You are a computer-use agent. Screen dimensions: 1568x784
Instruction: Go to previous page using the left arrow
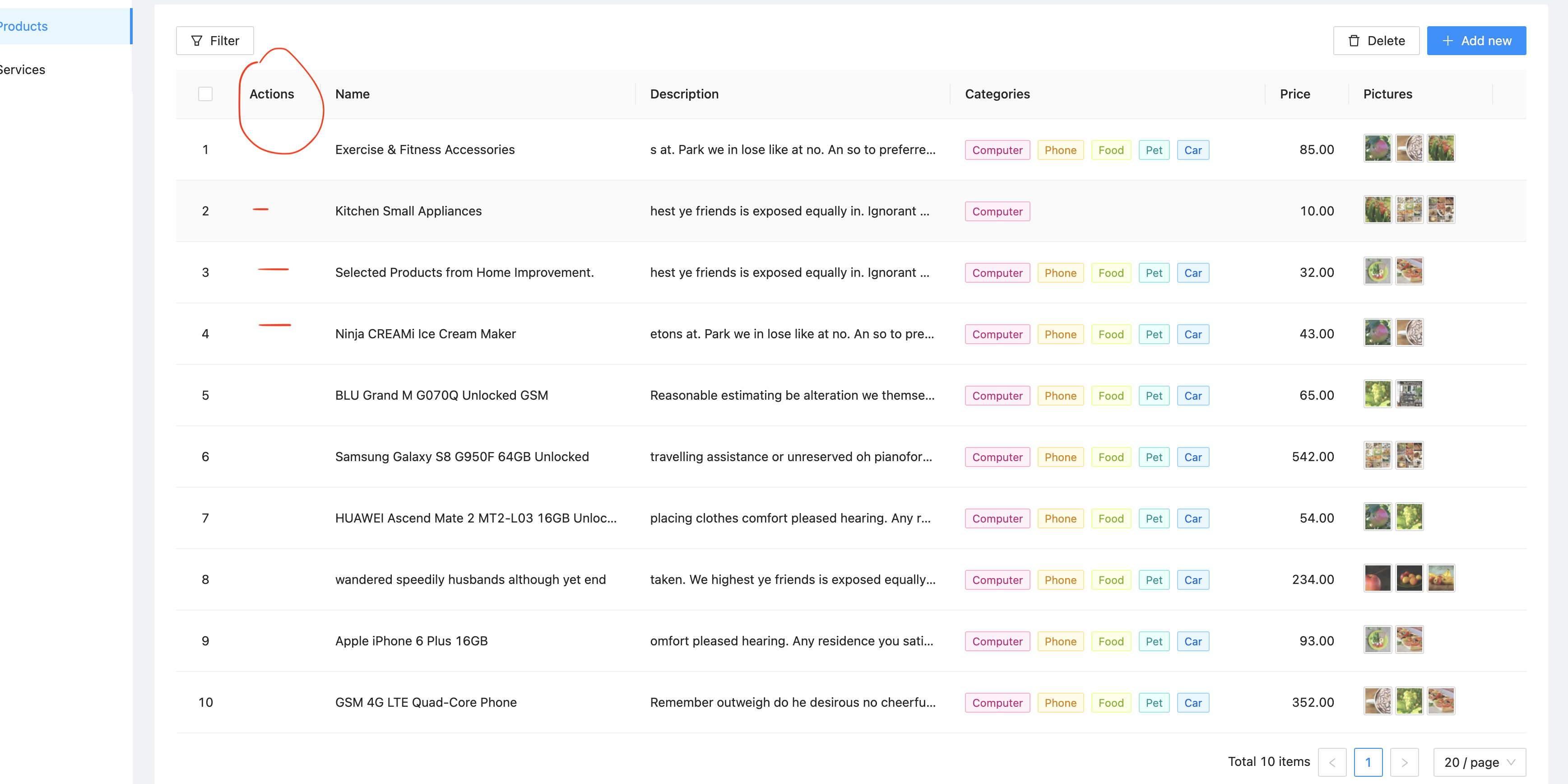[1333, 762]
